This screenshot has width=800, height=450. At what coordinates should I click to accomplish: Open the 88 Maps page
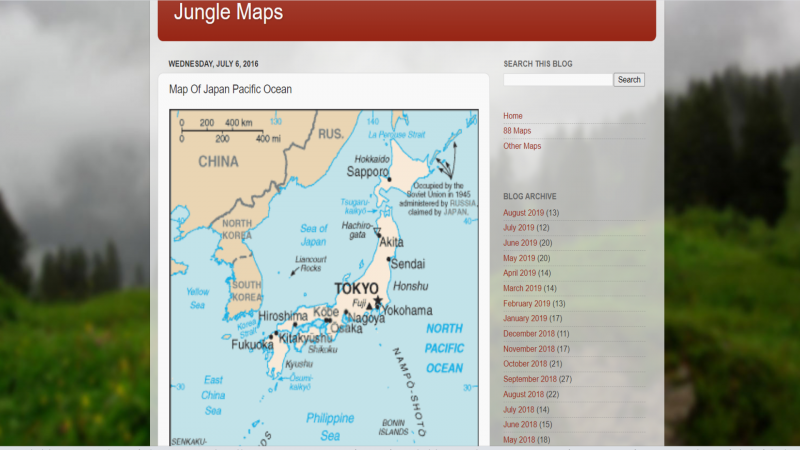click(517, 131)
